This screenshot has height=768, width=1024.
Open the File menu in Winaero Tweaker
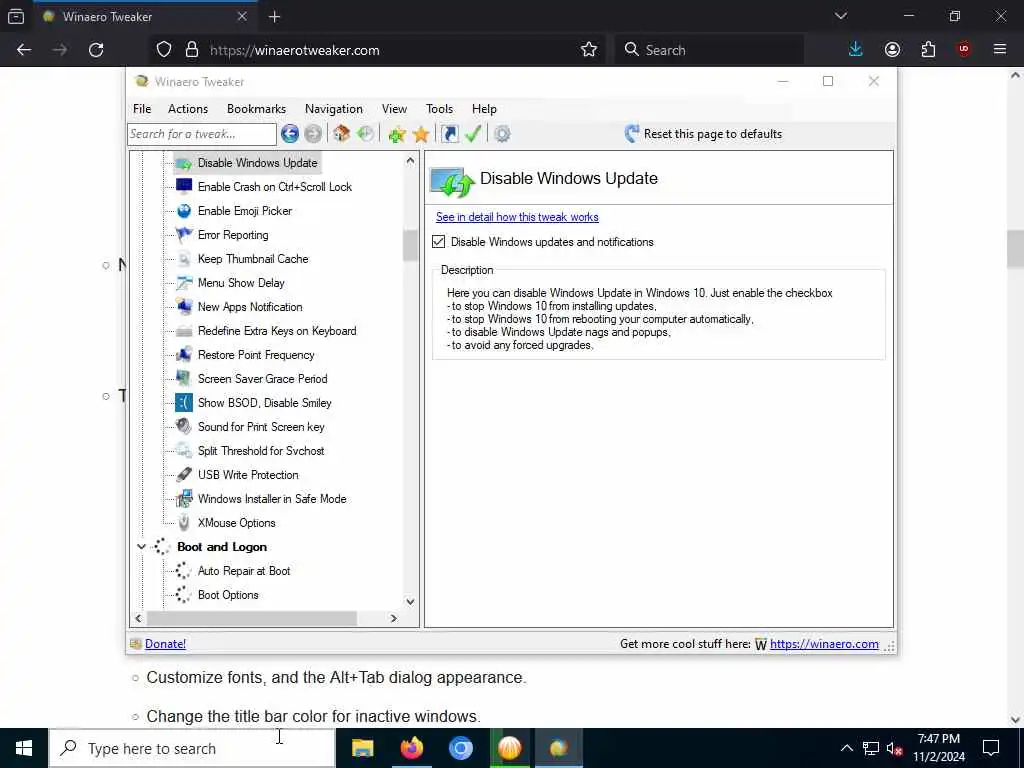click(x=142, y=109)
